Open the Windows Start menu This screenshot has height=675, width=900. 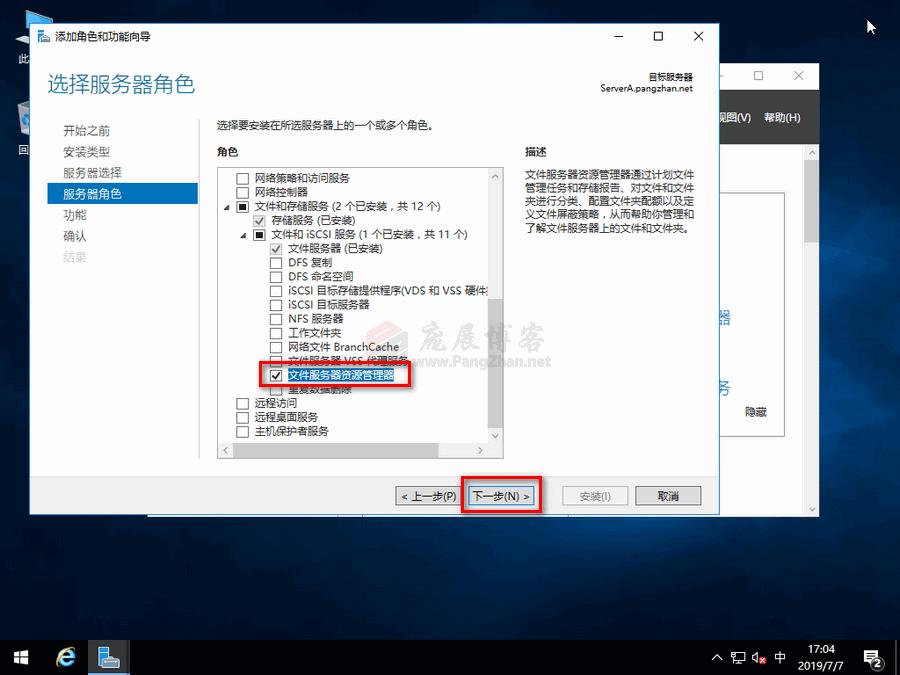tap(19, 657)
